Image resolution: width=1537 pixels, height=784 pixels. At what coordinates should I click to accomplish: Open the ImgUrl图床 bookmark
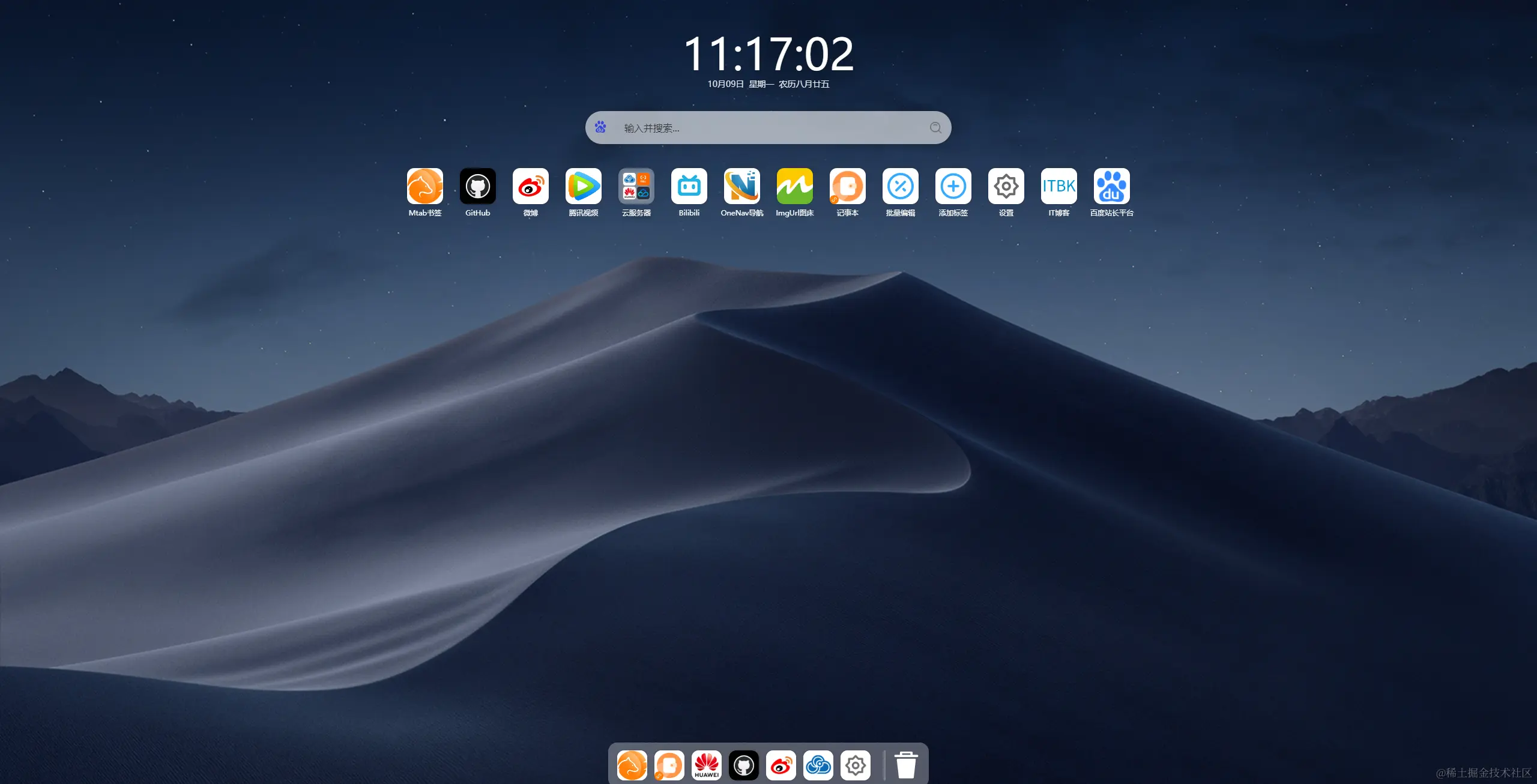tap(794, 186)
